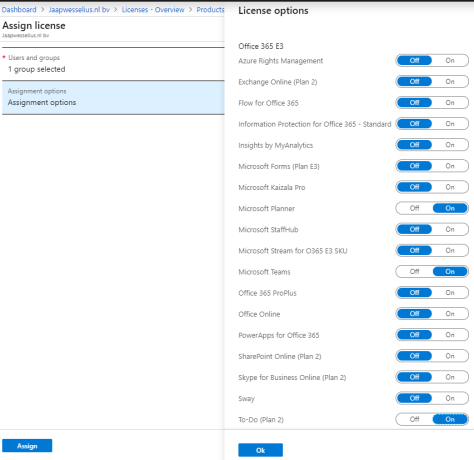Image resolution: width=474 pixels, height=460 pixels.
Task: Click the To-Do (Plan 2) label
Action: click(261, 420)
